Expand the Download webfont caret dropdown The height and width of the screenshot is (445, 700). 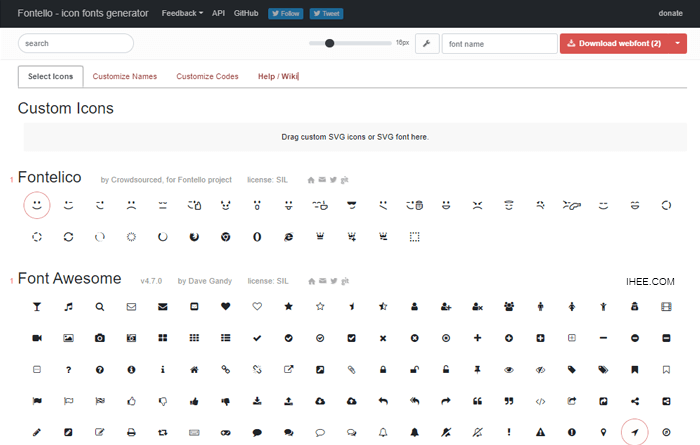[x=677, y=43]
